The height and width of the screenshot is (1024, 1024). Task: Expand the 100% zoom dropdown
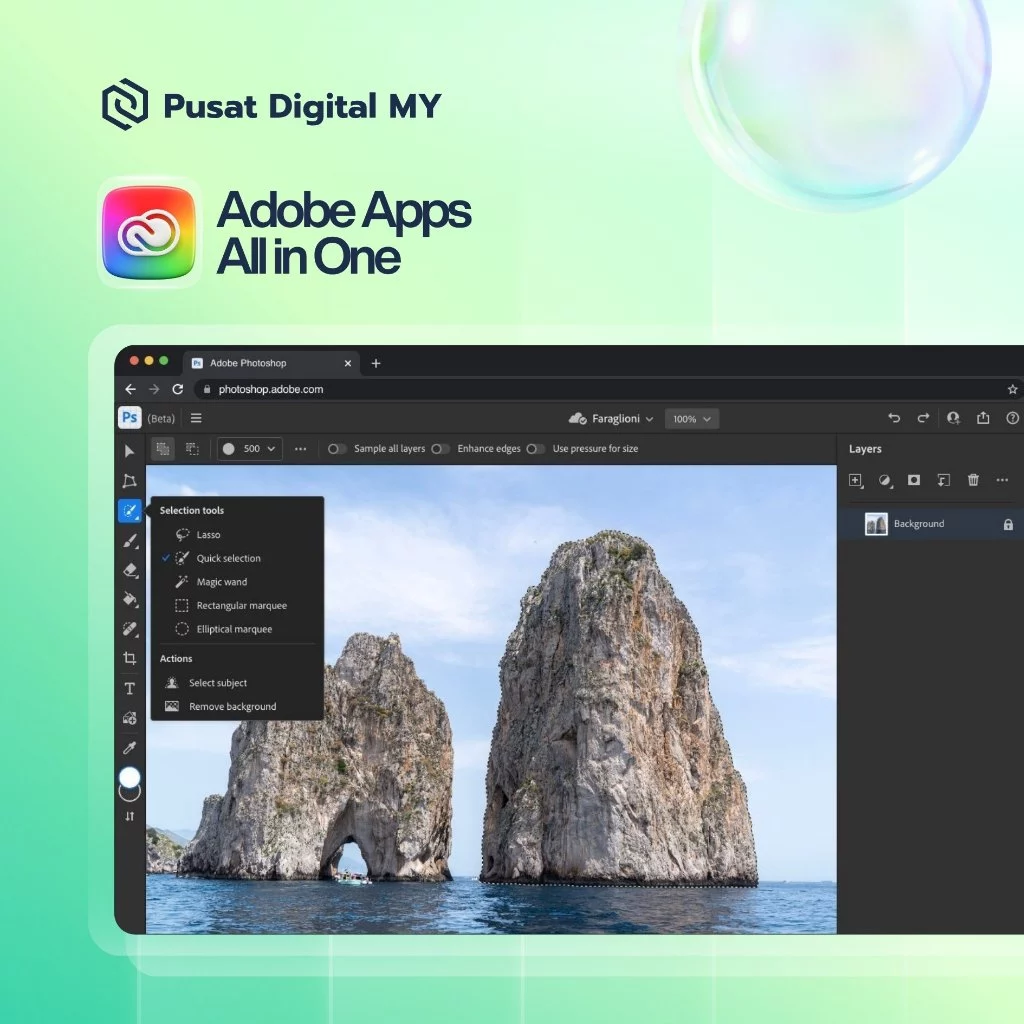tap(692, 419)
